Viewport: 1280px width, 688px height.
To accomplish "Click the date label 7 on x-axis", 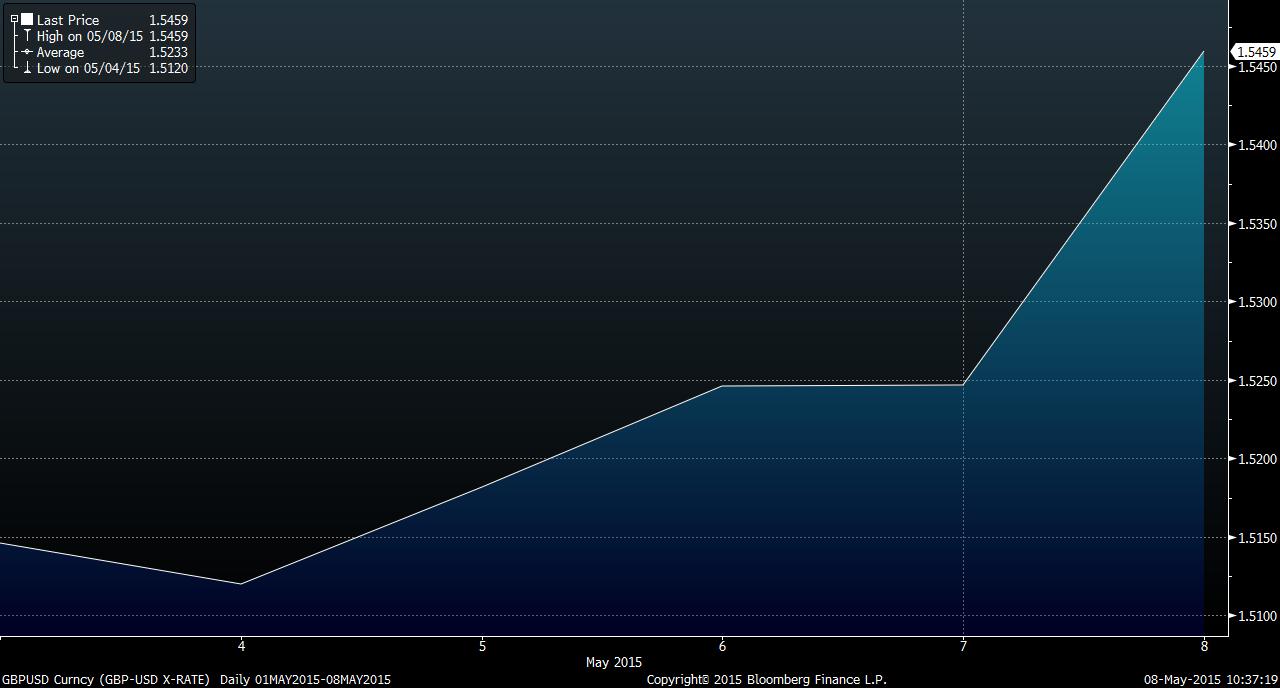I will point(963,646).
